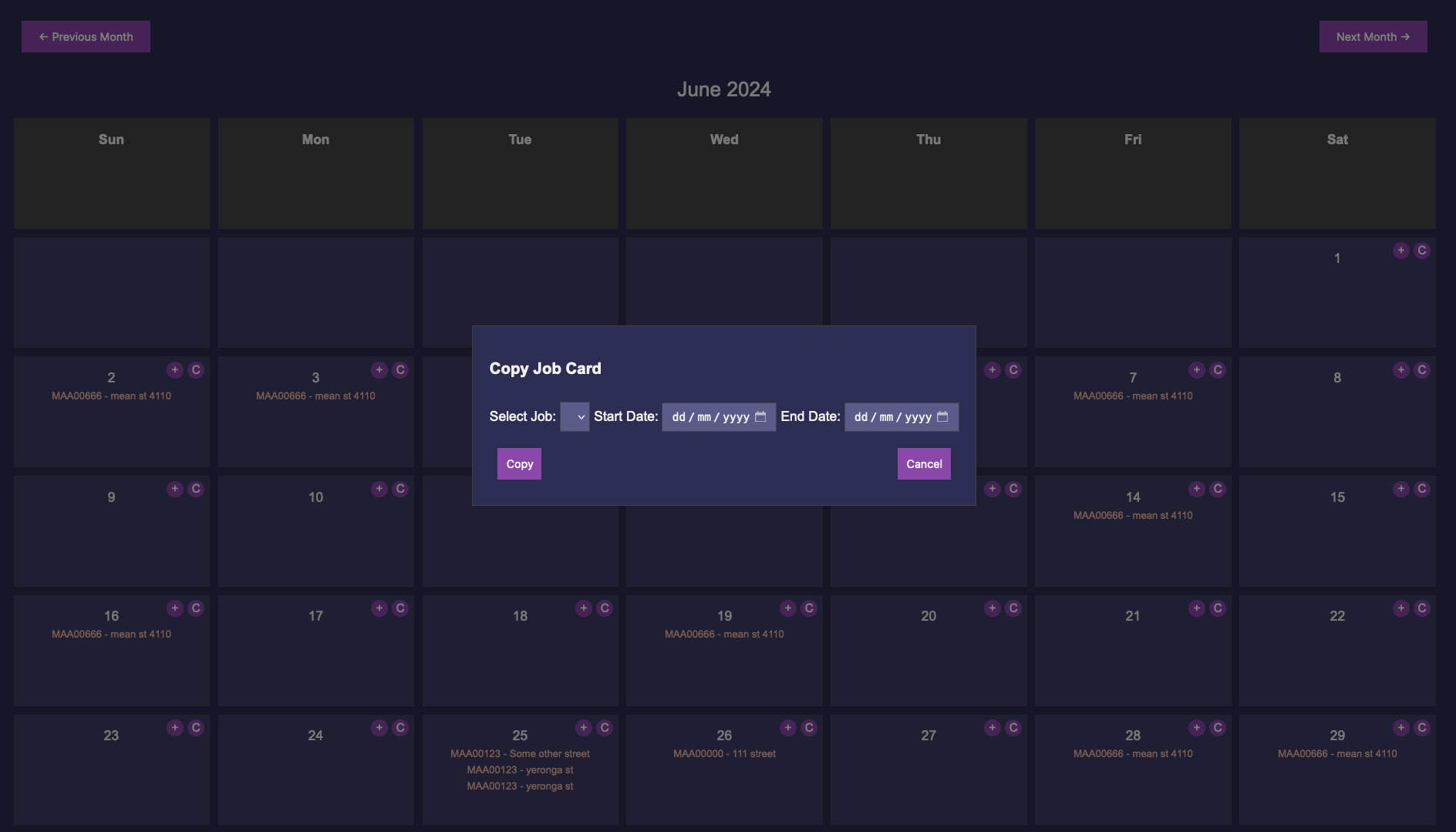Open Start Date calendar picker icon
1456x832 pixels.
point(760,417)
